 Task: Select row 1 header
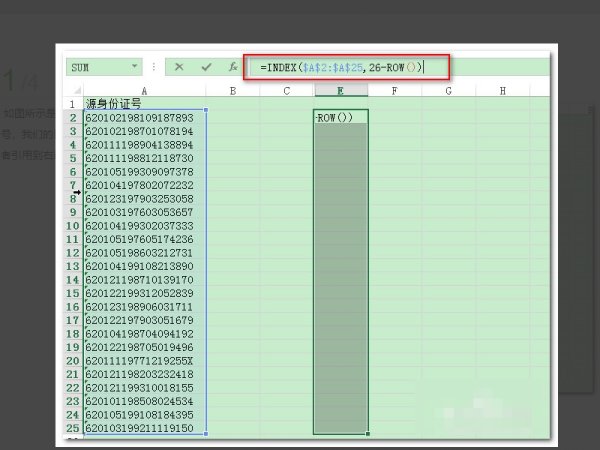(73, 104)
